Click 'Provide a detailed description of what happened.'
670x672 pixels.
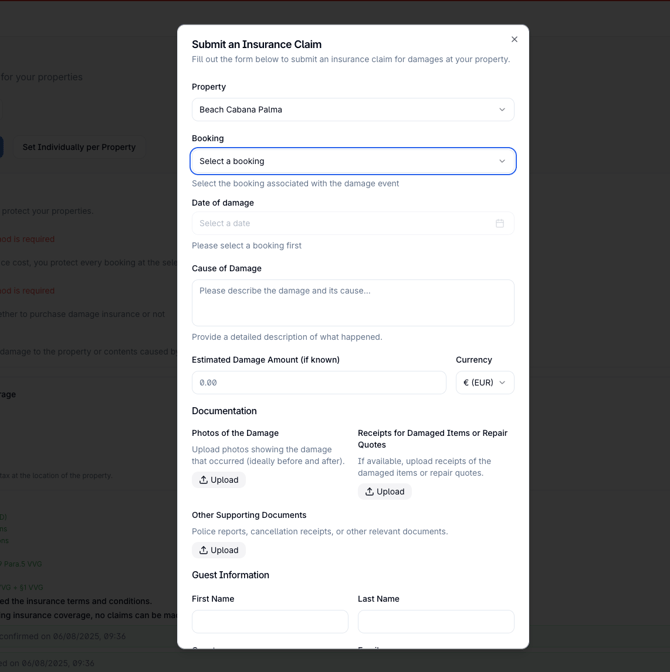[x=287, y=337]
